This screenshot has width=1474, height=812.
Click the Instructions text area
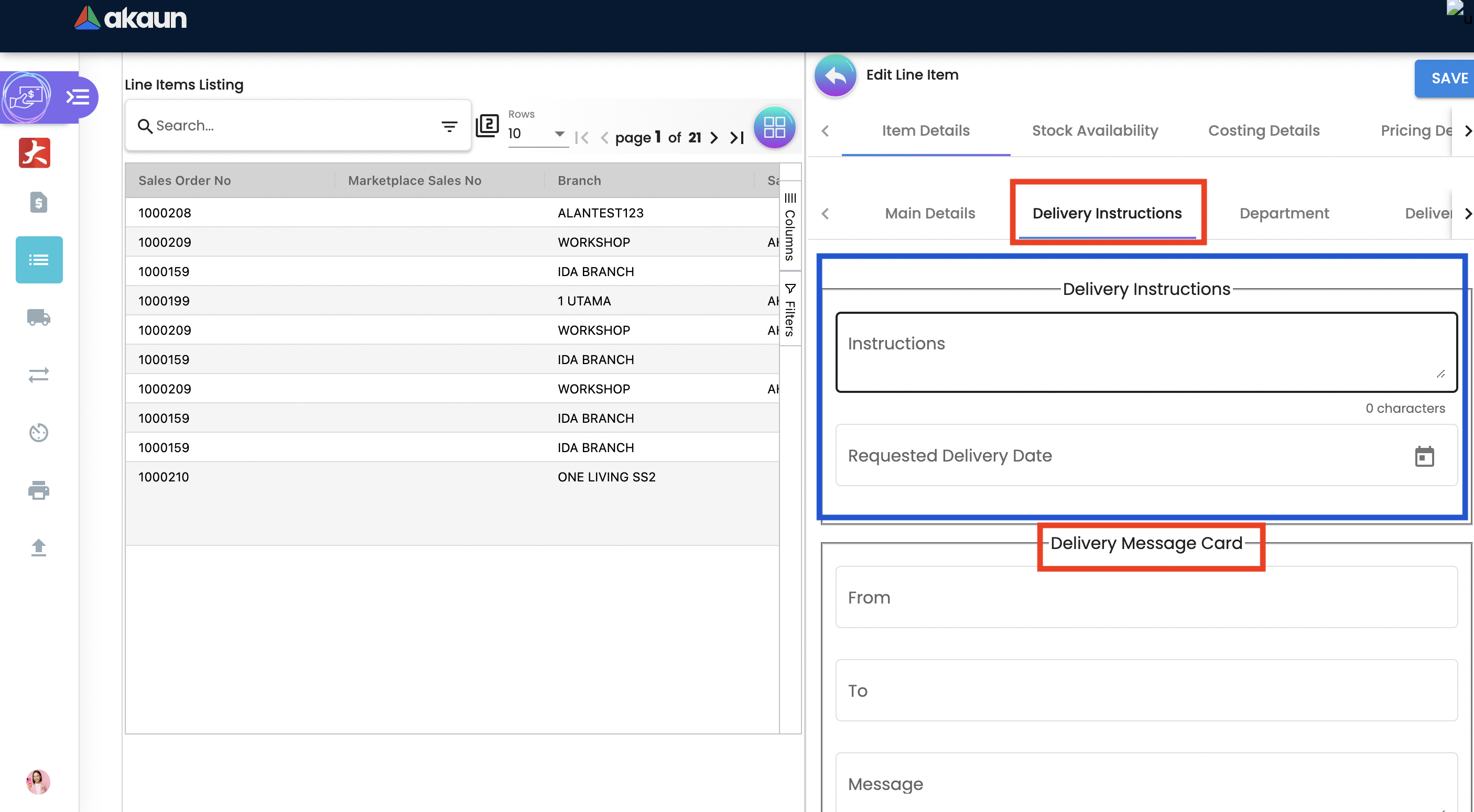[1145, 352]
